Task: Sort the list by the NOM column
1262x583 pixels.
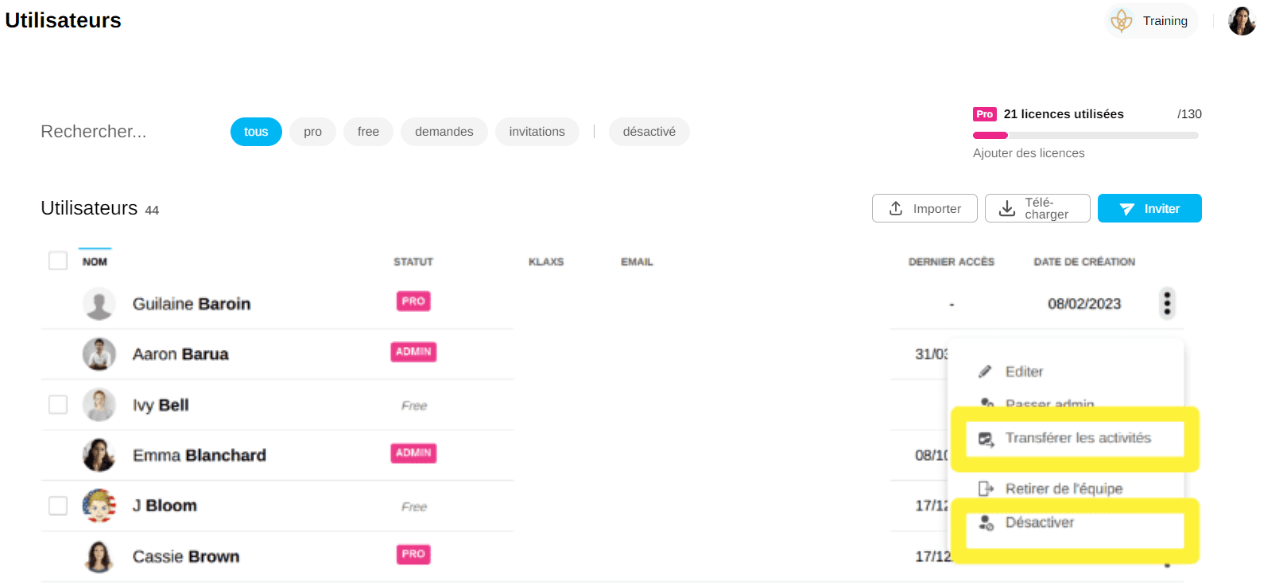Action: 95,262
